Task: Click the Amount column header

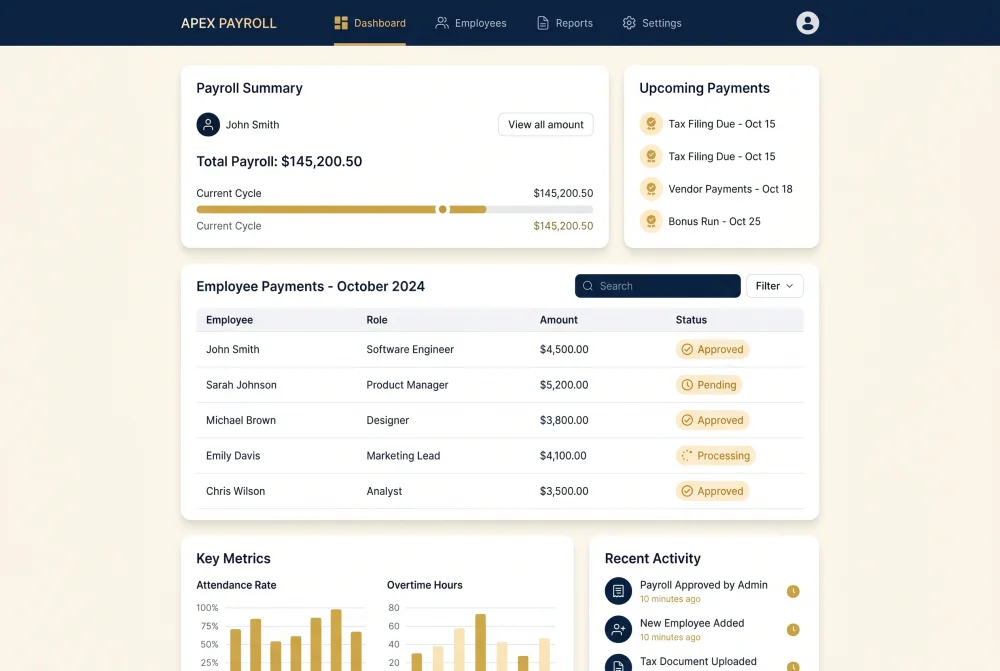Action: pos(559,320)
